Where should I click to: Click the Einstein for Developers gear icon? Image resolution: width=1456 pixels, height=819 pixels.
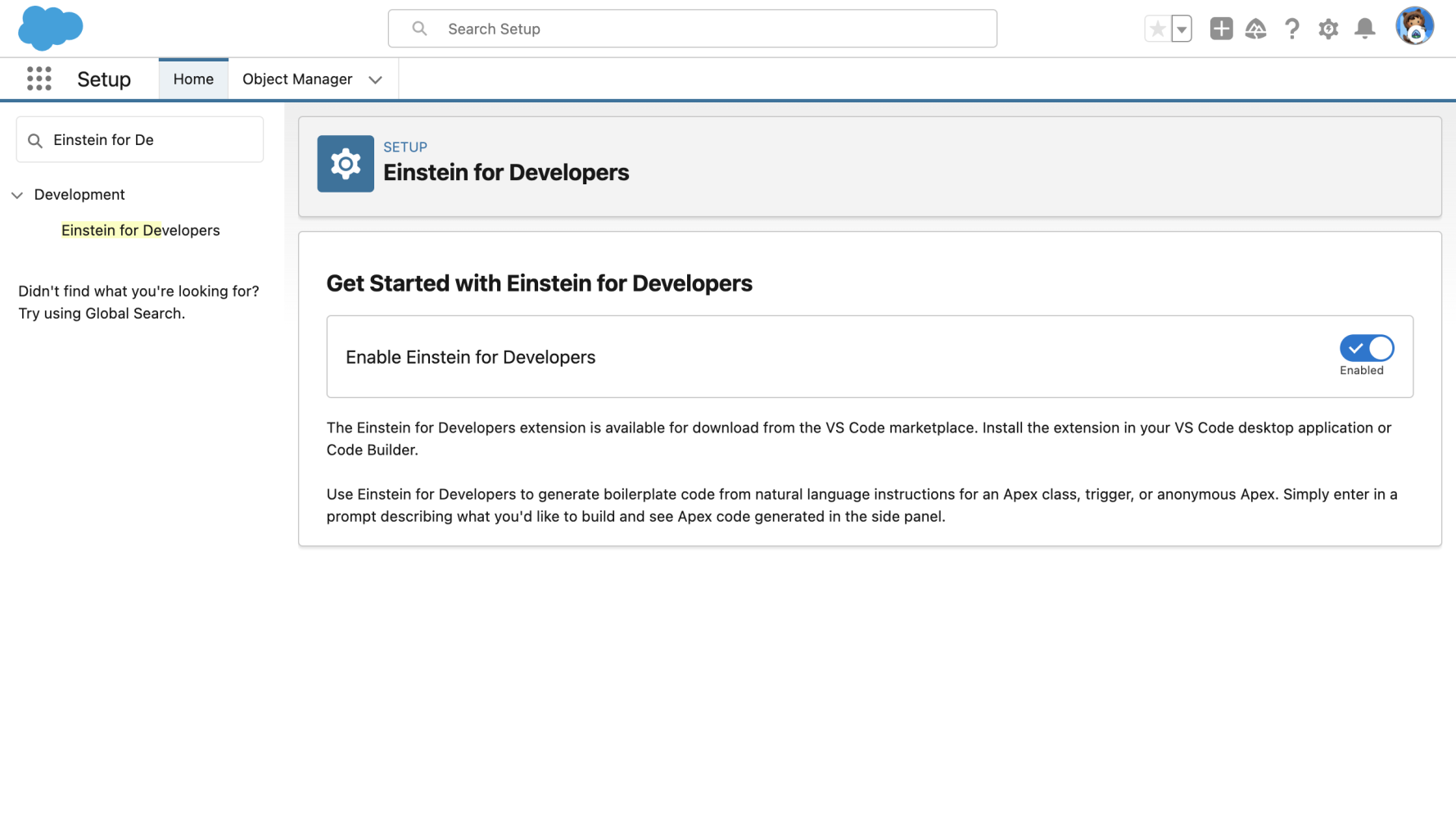346,164
